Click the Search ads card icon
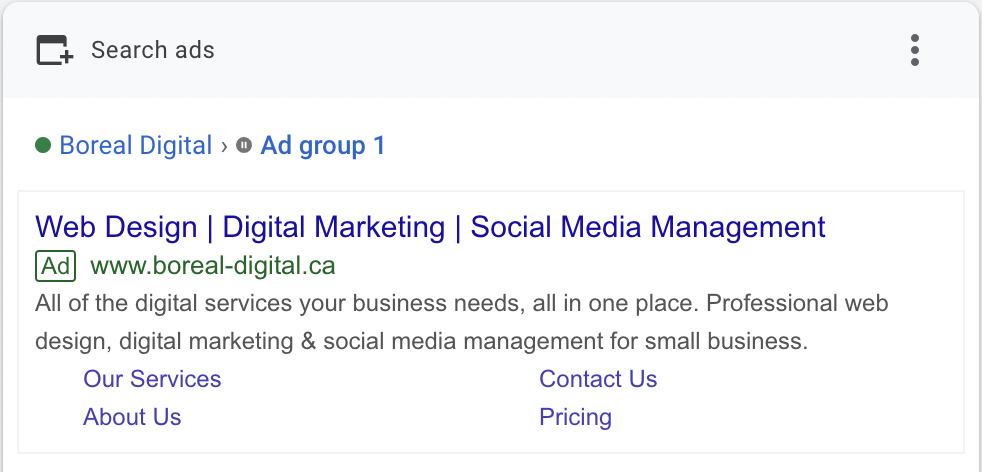The image size is (982, 472). click(x=55, y=50)
